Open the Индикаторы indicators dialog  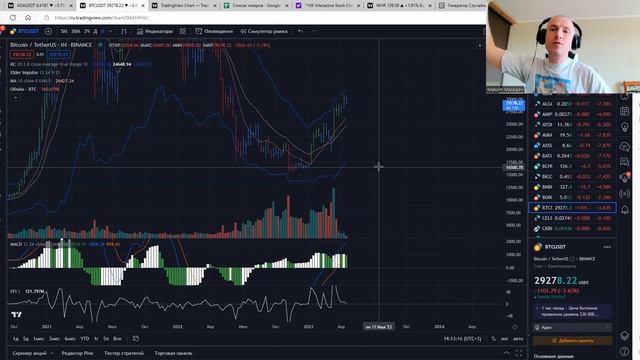pos(155,31)
